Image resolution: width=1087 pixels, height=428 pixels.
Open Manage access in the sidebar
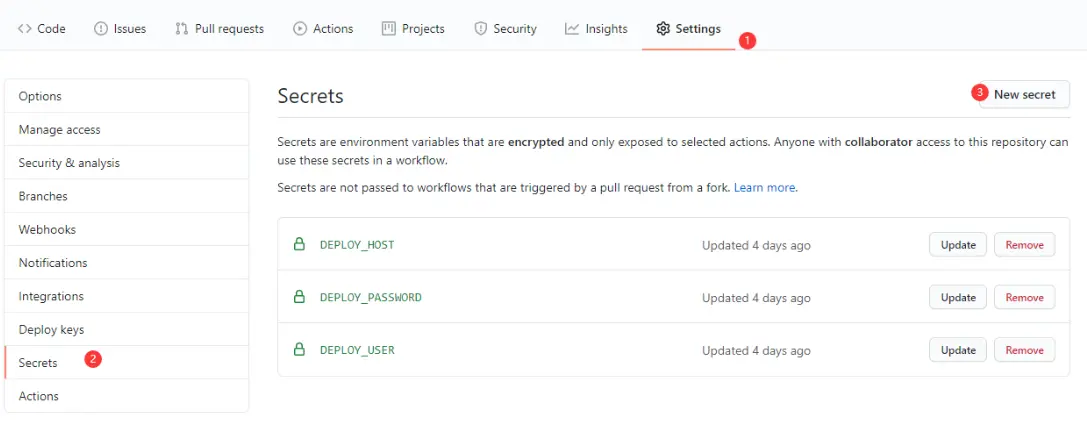[x=60, y=129]
